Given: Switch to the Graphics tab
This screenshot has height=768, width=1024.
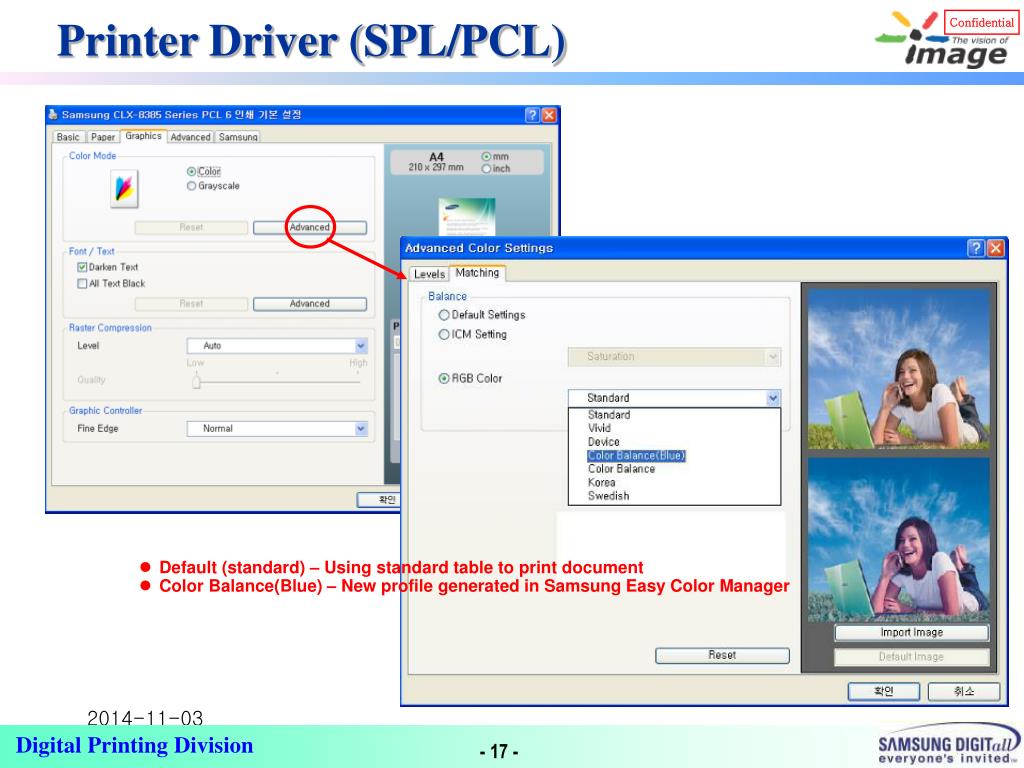Looking at the screenshot, I should point(143,136).
